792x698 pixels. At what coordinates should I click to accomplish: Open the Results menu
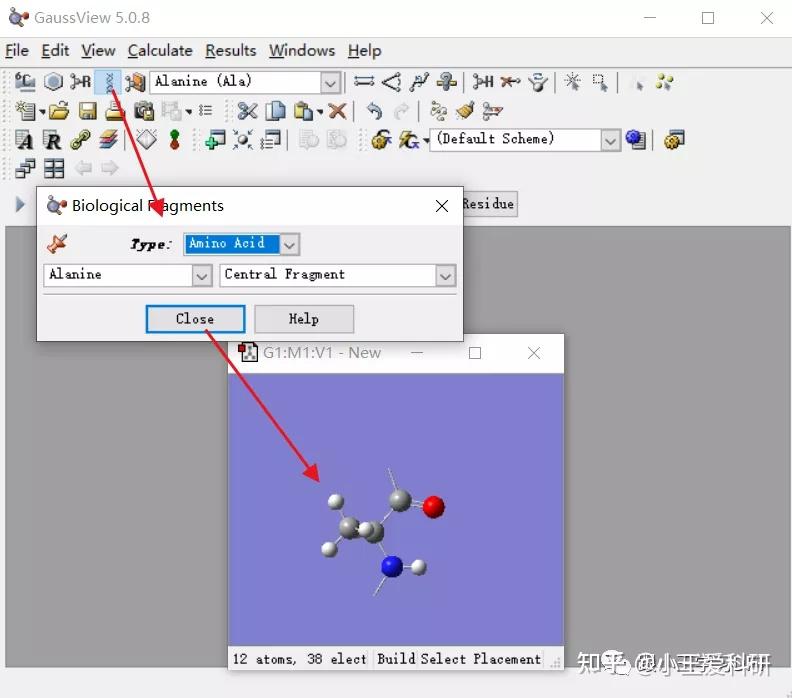tap(231, 51)
